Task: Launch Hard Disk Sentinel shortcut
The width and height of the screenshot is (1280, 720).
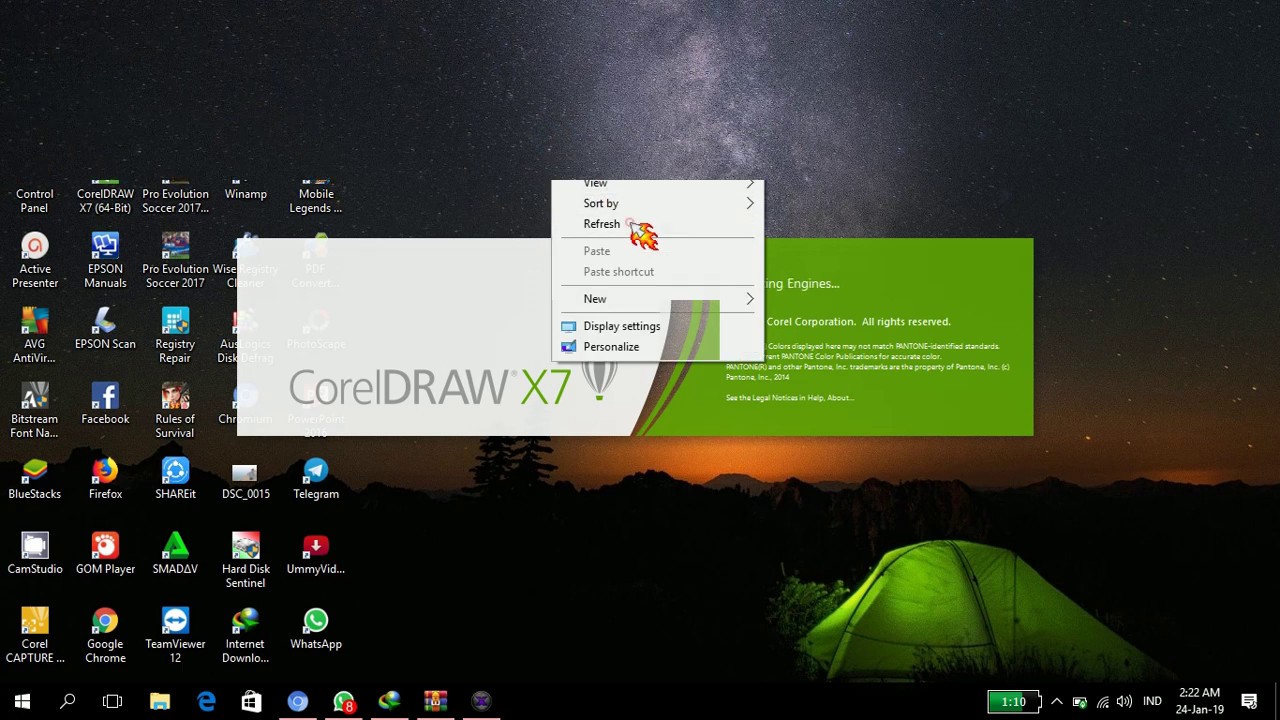Action: click(x=245, y=561)
